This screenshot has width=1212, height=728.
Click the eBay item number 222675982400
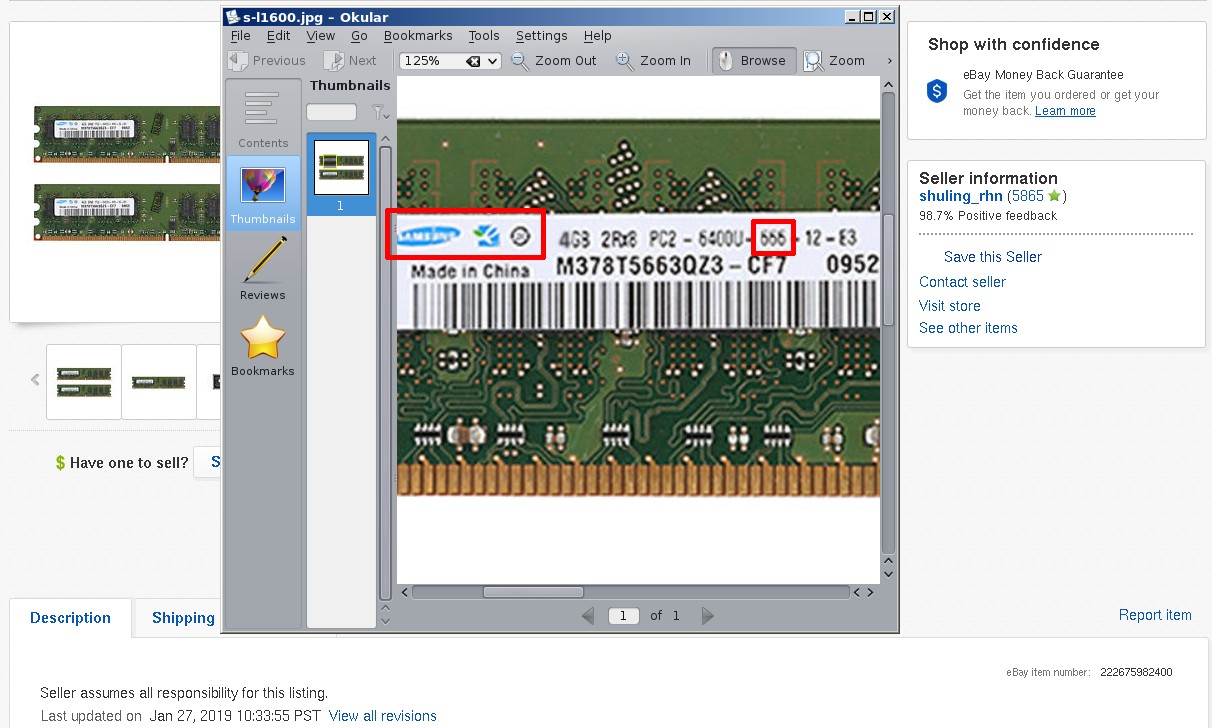coord(1136,673)
